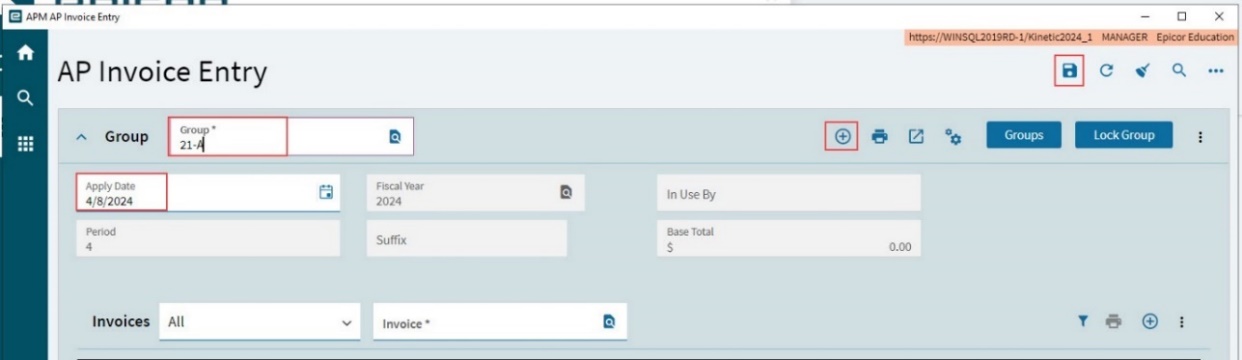The height and width of the screenshot is (360, 1242).
Task: Click the Groups button
Action: 1024,135
